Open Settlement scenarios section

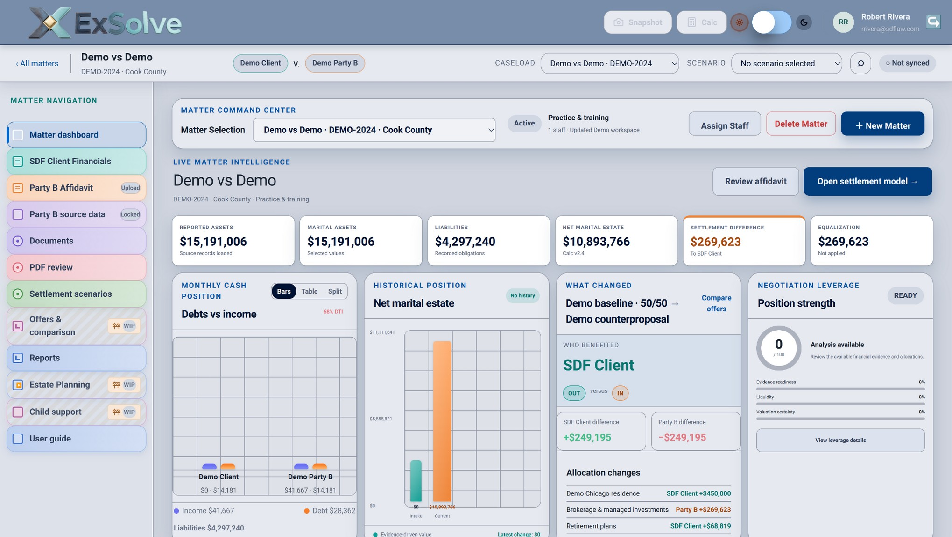pyautogui.click(x=76, y=294)
